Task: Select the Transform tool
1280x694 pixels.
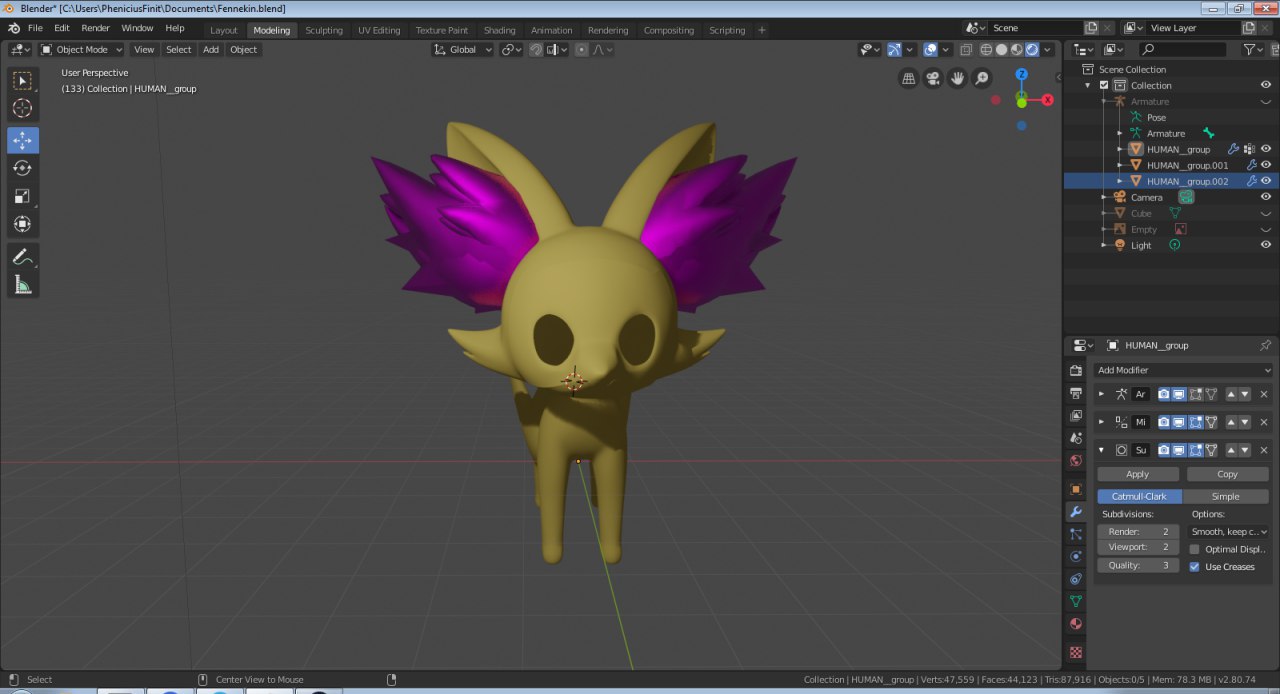Action: (22, 224)
